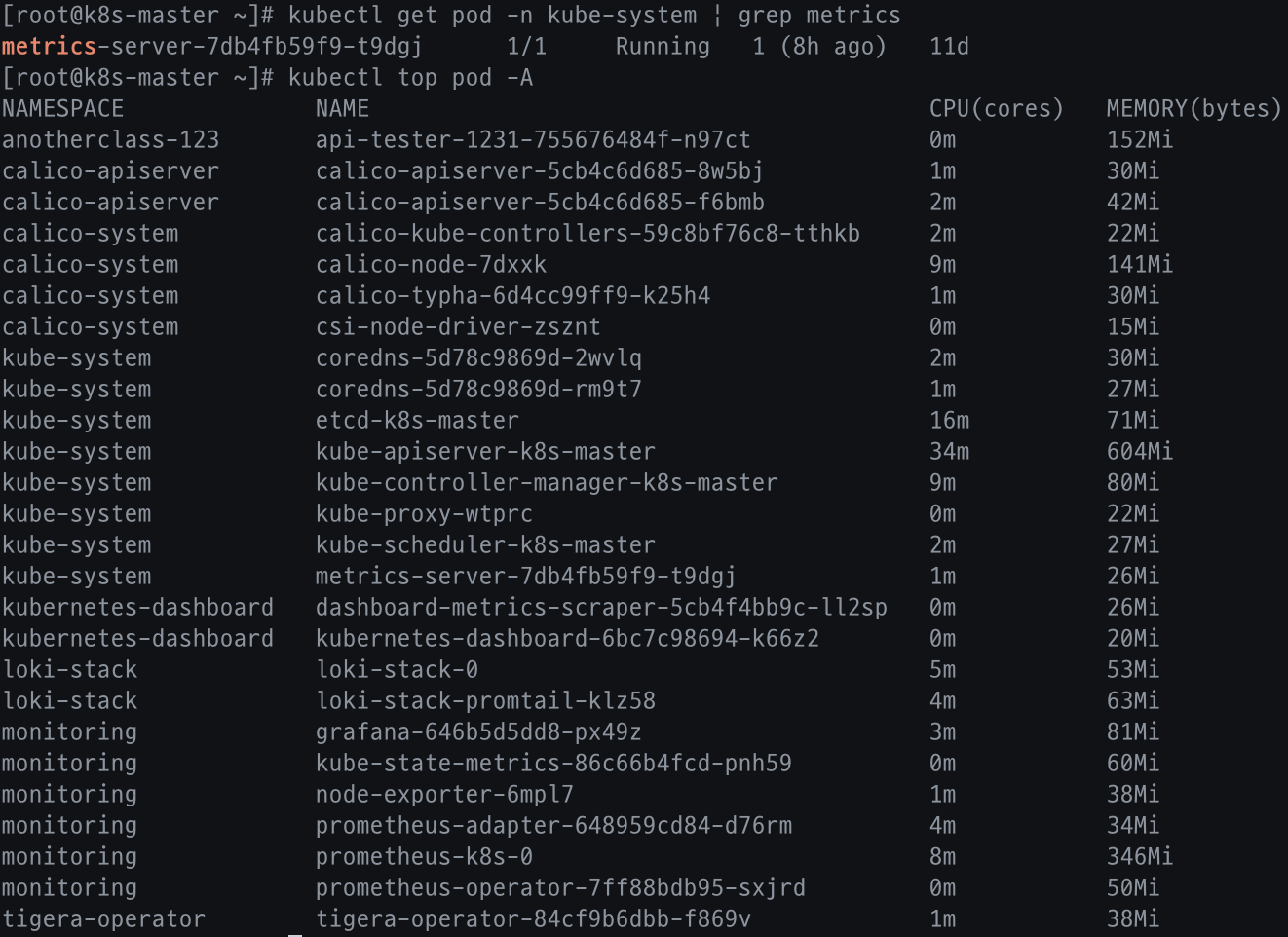The height and width of the screenshot is (937, 1288).
Task: Click the MEMORY(bytes) column header
Action: click(1193, 108)
